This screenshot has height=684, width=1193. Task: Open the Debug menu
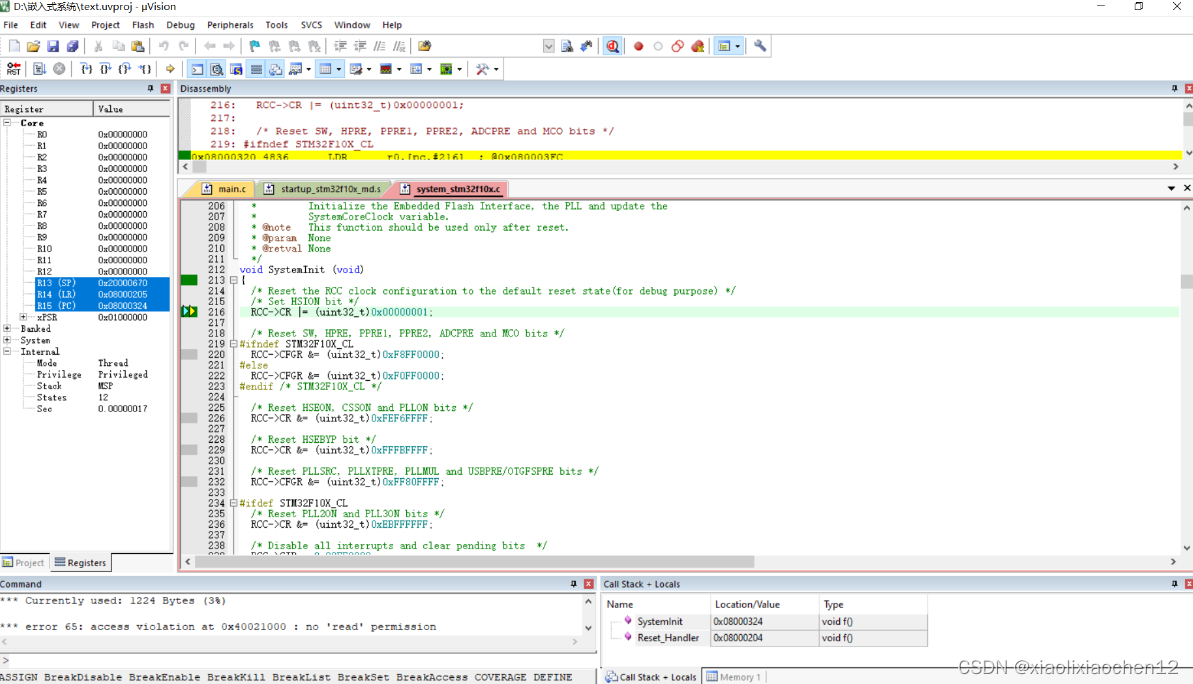(x=180, y=25)
